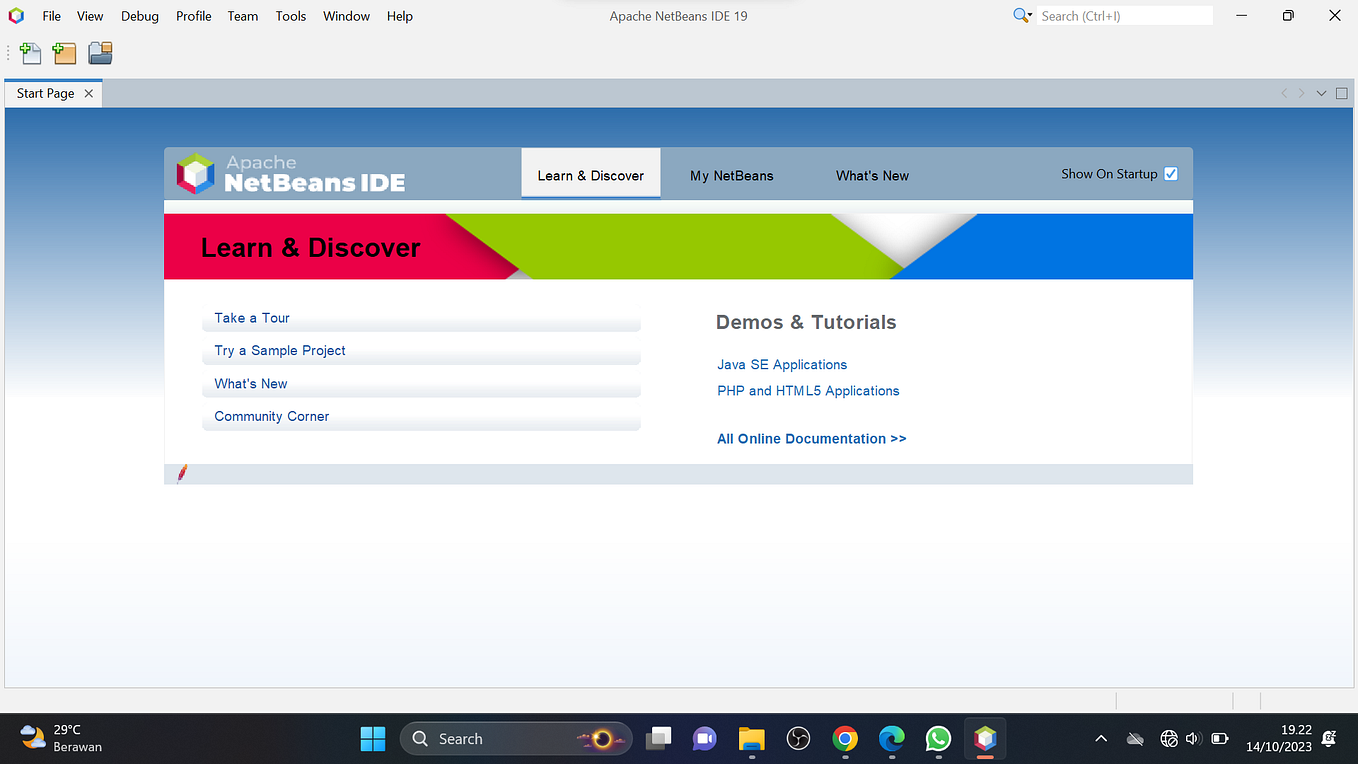Click the Apache feather icon below the page

pos(182,473)
